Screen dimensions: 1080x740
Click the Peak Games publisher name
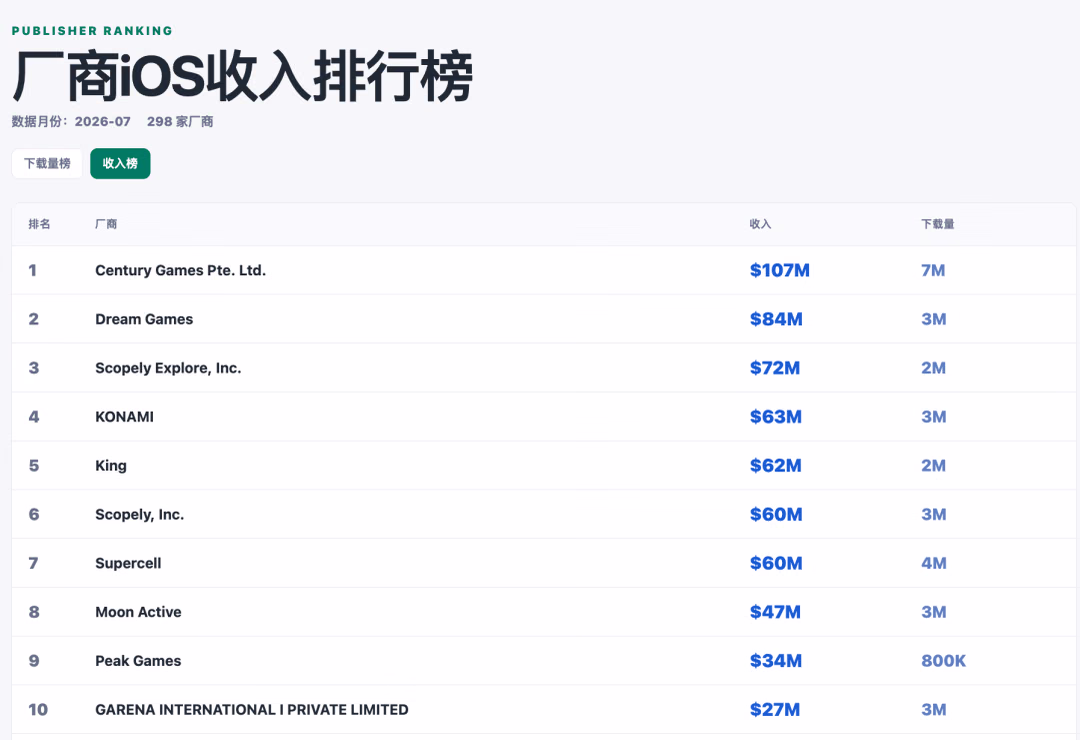point(138,661)
